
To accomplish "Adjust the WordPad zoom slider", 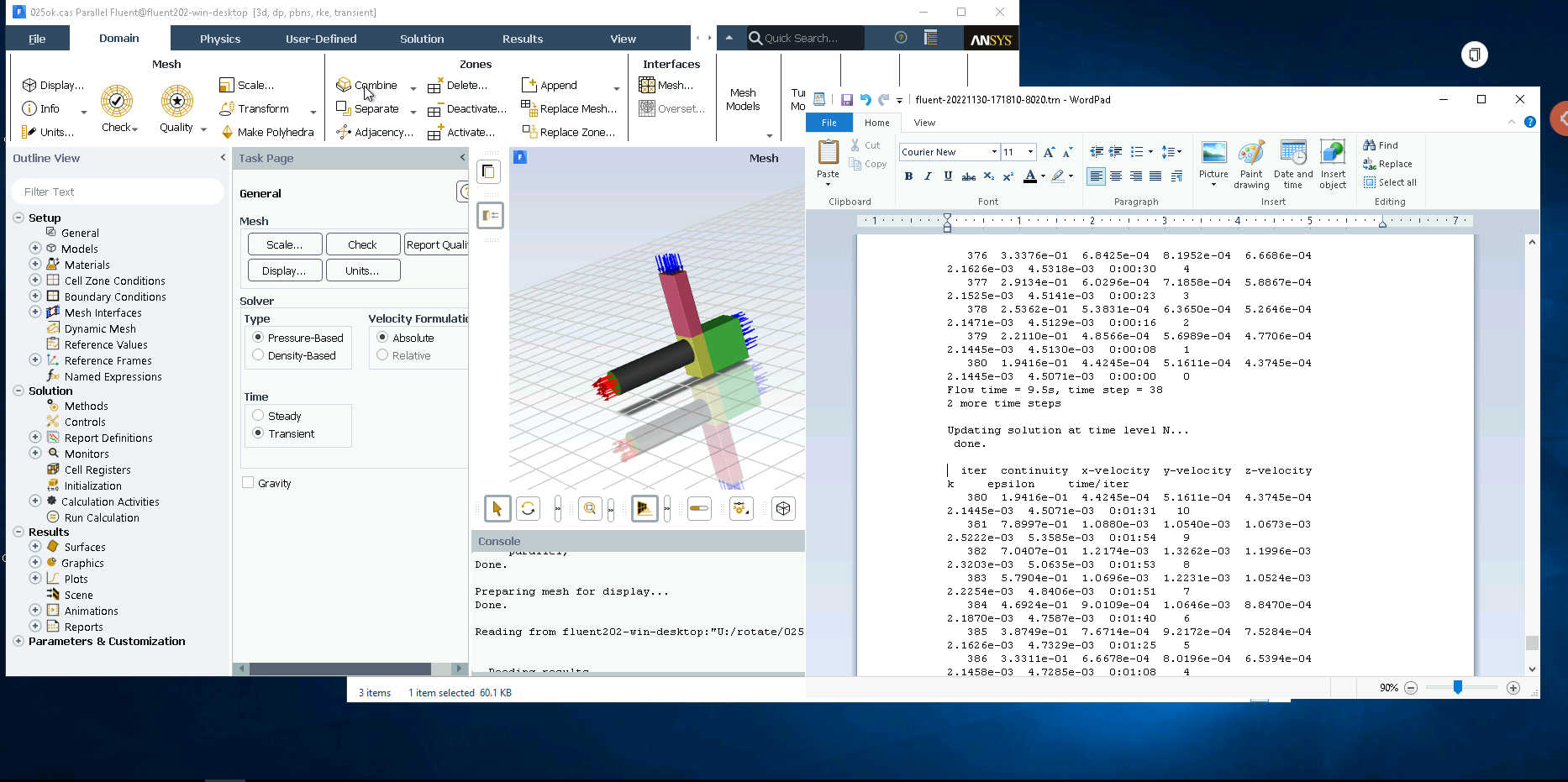I will point(1458,687).
